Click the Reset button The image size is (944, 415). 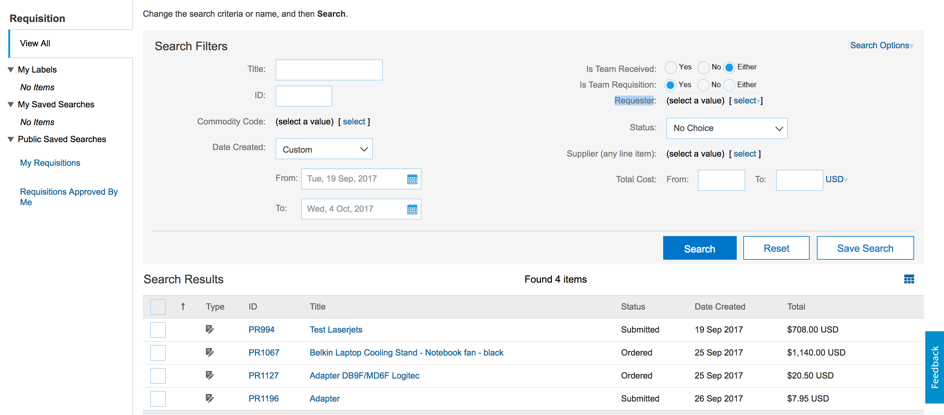[776, 248]
